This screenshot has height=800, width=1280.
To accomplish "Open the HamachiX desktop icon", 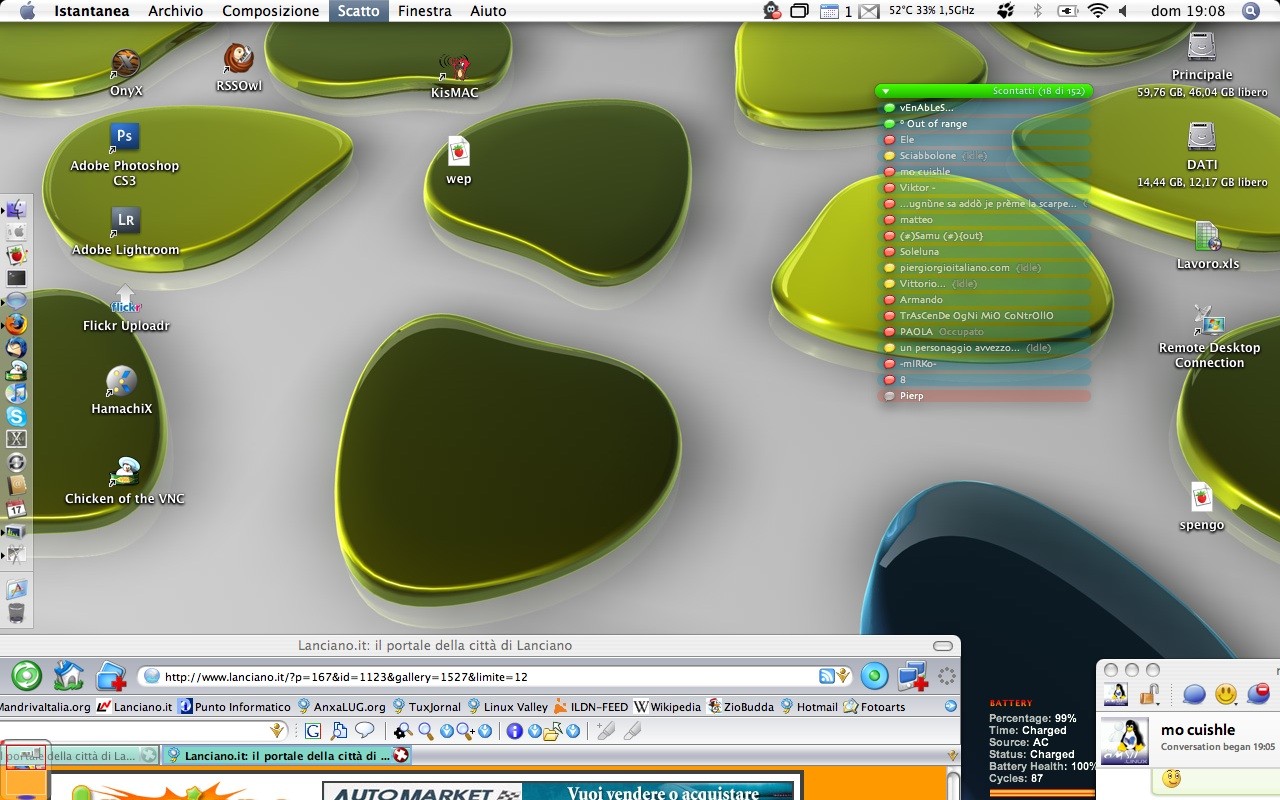I will point(121,381).
